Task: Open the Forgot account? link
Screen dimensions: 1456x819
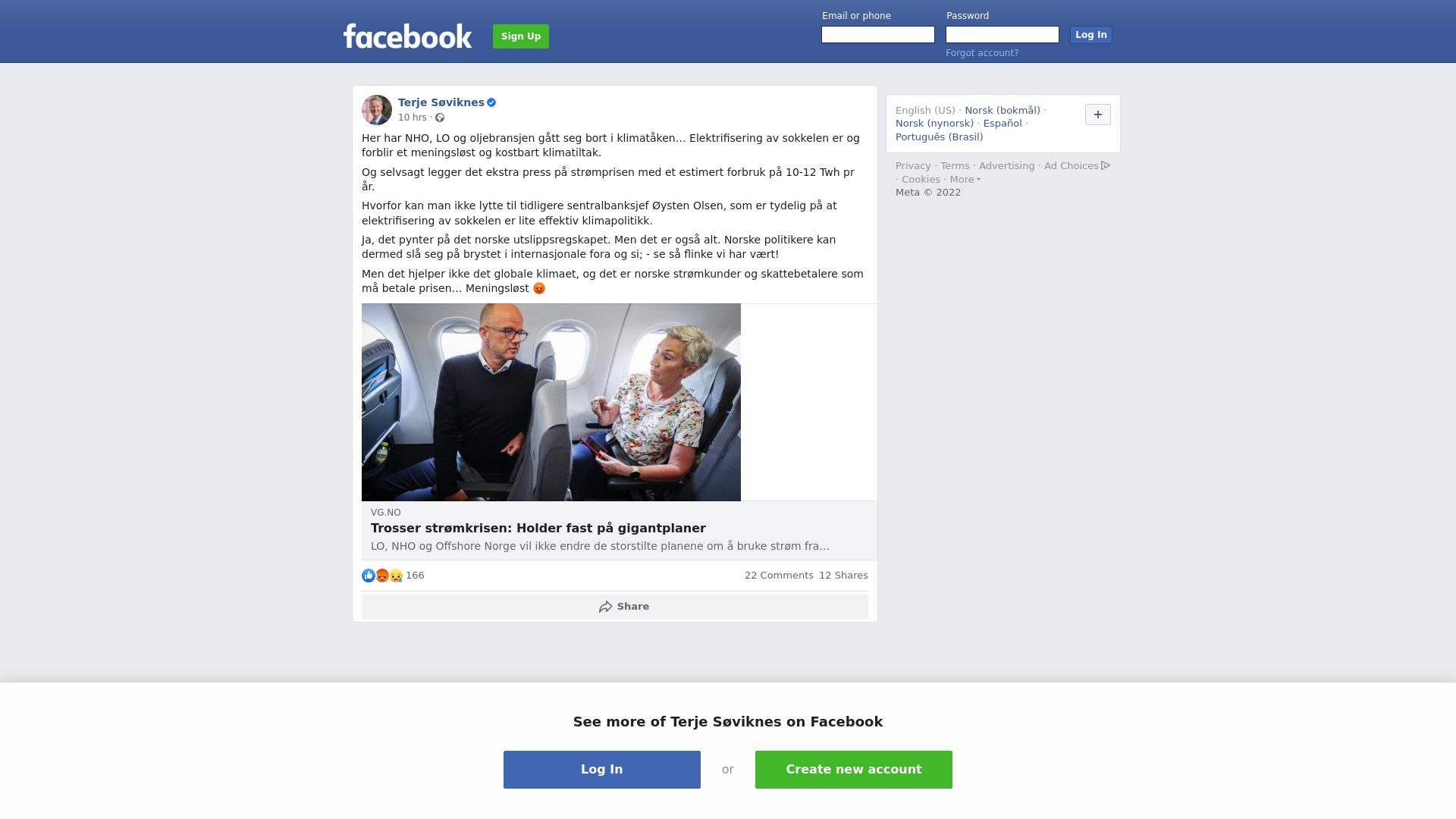Action: coord(982,53)
